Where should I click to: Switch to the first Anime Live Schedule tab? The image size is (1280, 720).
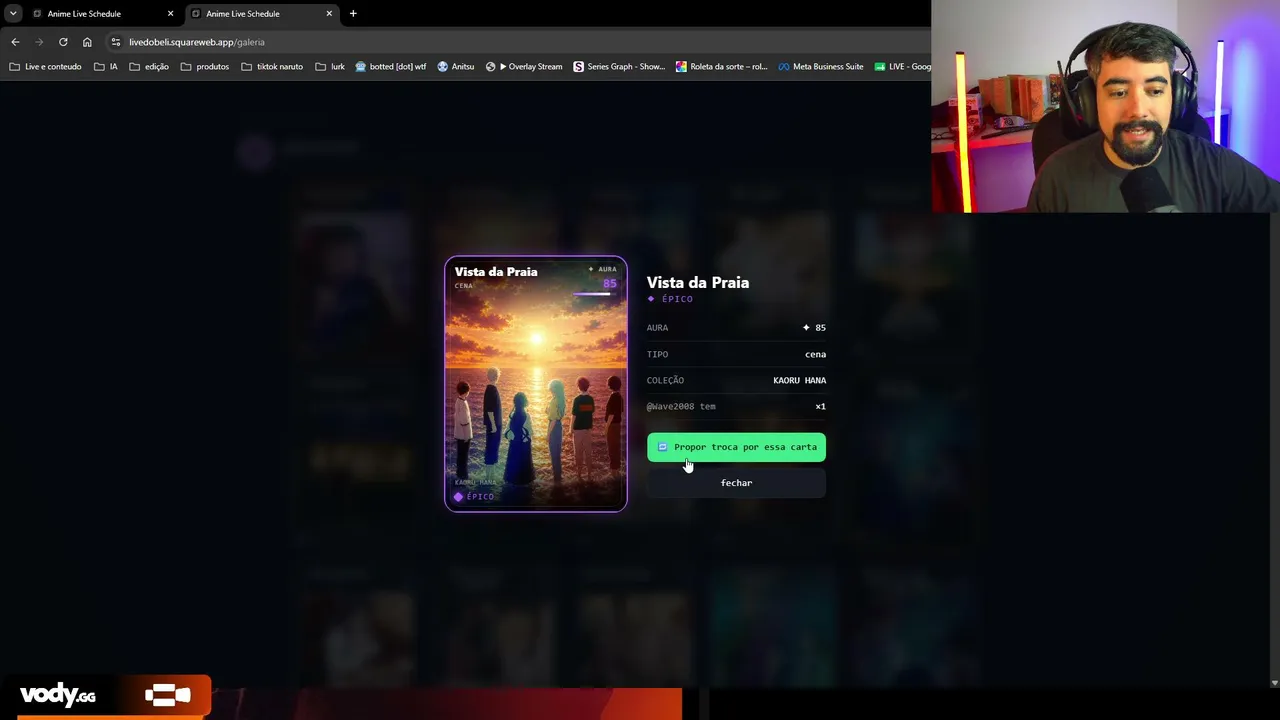(x=103, y=14)
